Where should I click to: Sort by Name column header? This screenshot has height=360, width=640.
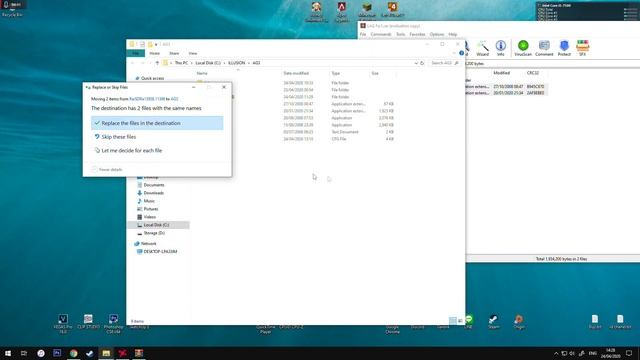[202, 73]
